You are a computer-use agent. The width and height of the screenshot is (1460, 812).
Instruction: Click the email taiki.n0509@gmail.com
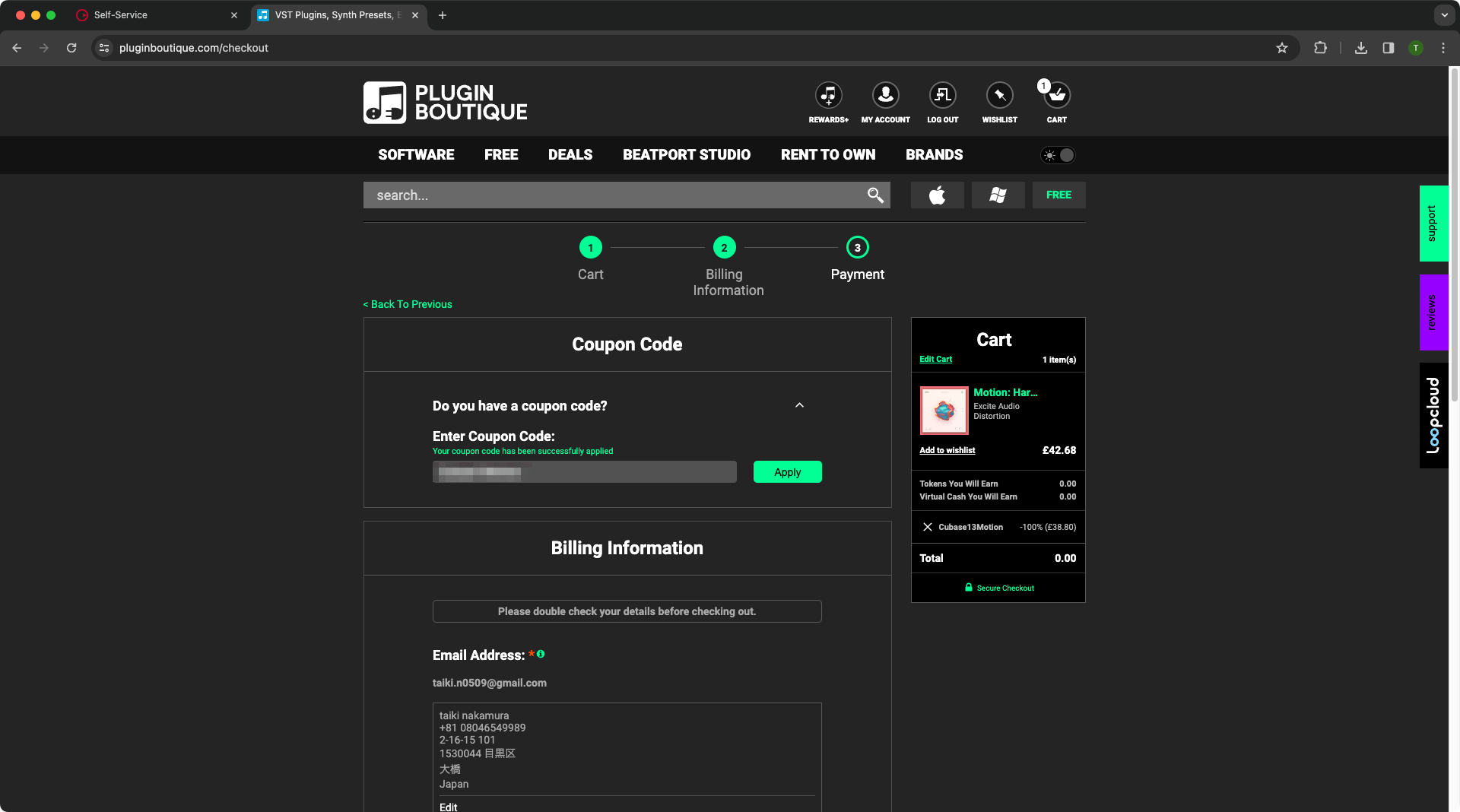489,683
